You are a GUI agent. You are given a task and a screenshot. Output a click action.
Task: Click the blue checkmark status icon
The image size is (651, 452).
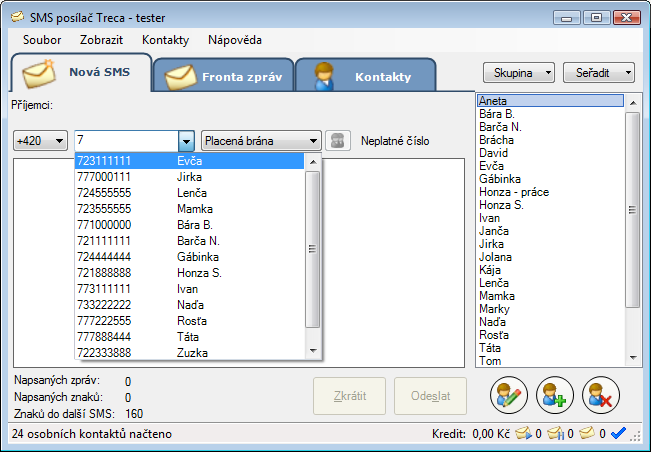click(618, 434)
